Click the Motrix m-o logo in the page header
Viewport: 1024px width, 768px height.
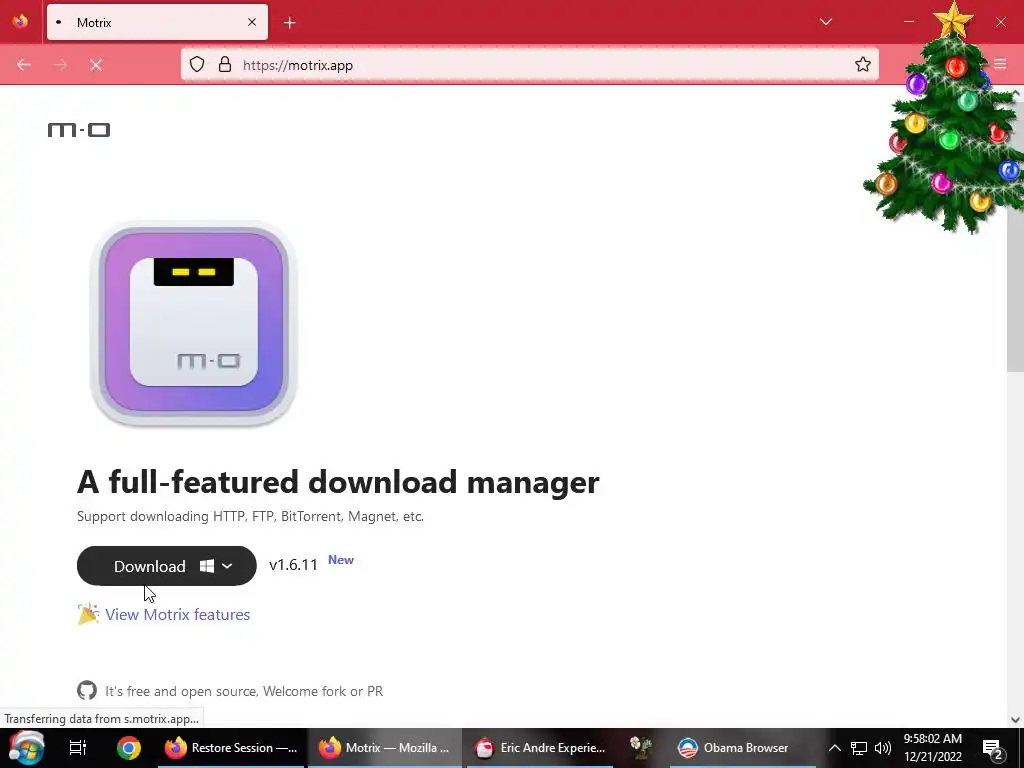78,130
